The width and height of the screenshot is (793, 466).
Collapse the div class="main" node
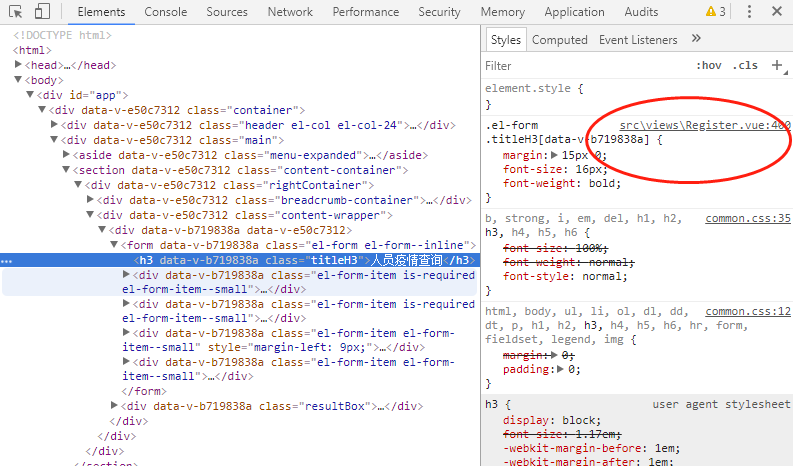[x=54, y=139]
